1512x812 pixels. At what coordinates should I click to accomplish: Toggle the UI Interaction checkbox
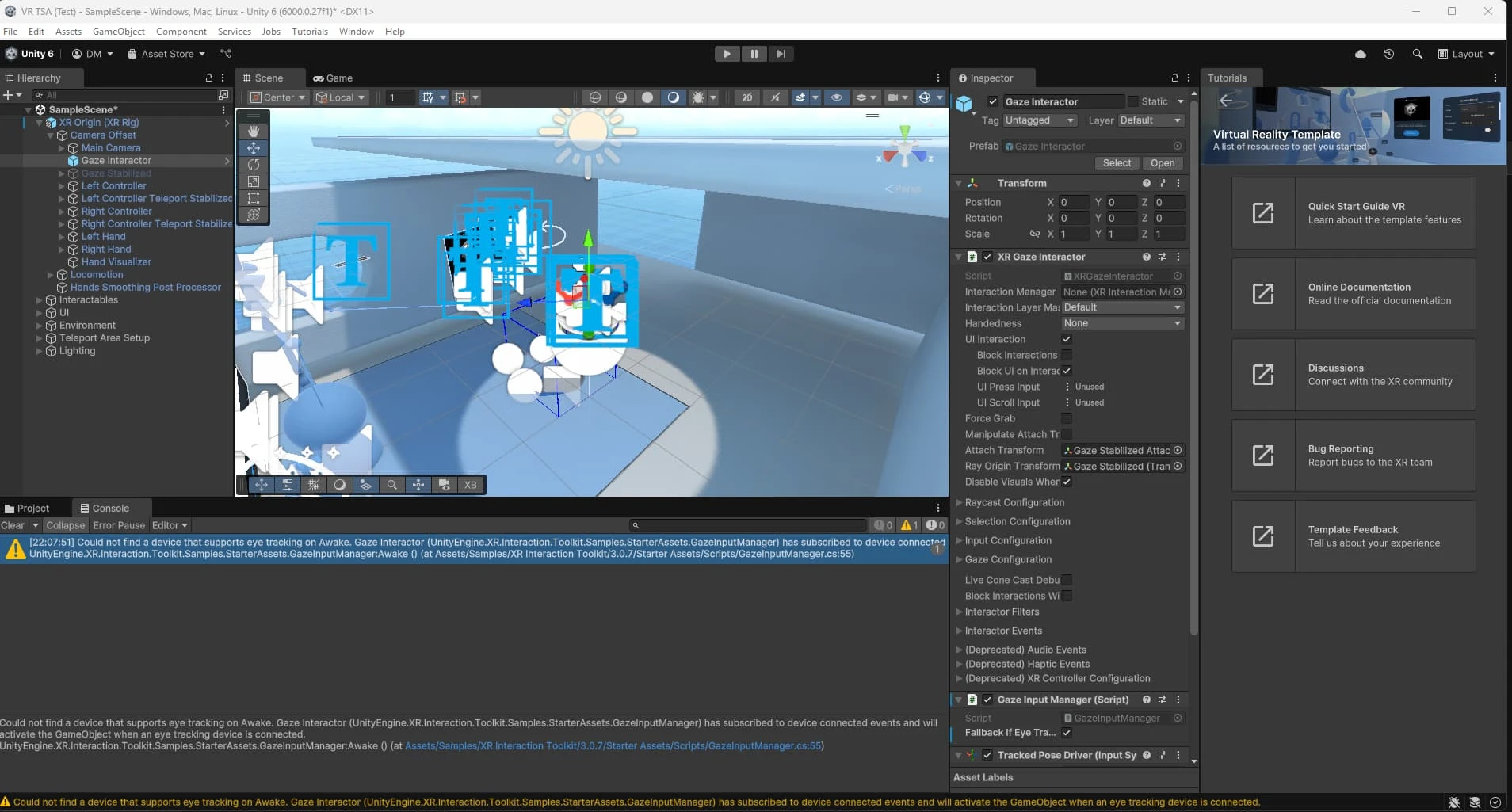point(1067,339)
